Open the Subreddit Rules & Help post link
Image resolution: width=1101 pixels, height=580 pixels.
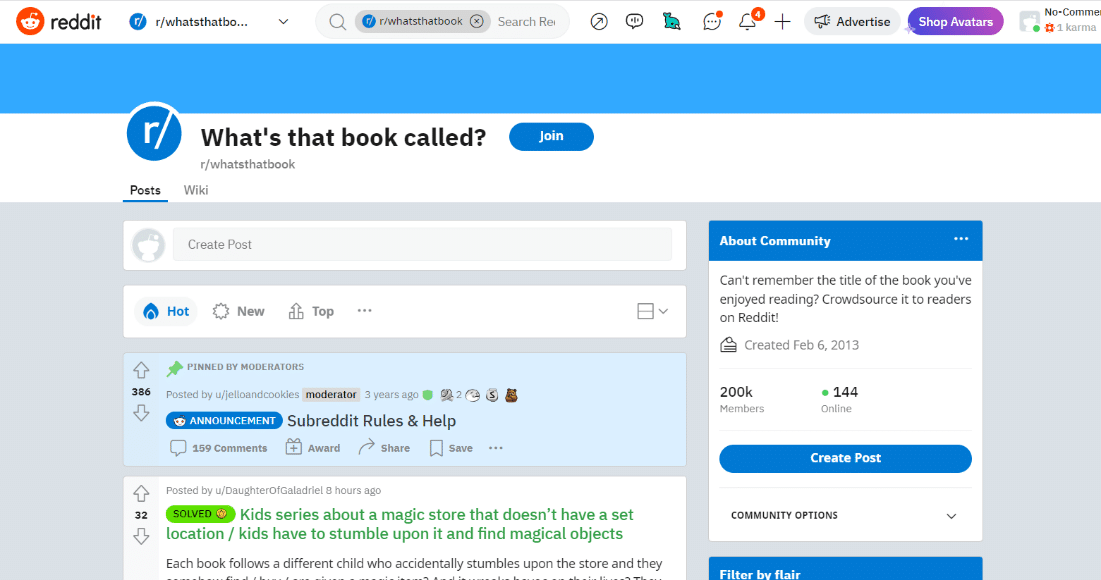click(x=371, y=421)
